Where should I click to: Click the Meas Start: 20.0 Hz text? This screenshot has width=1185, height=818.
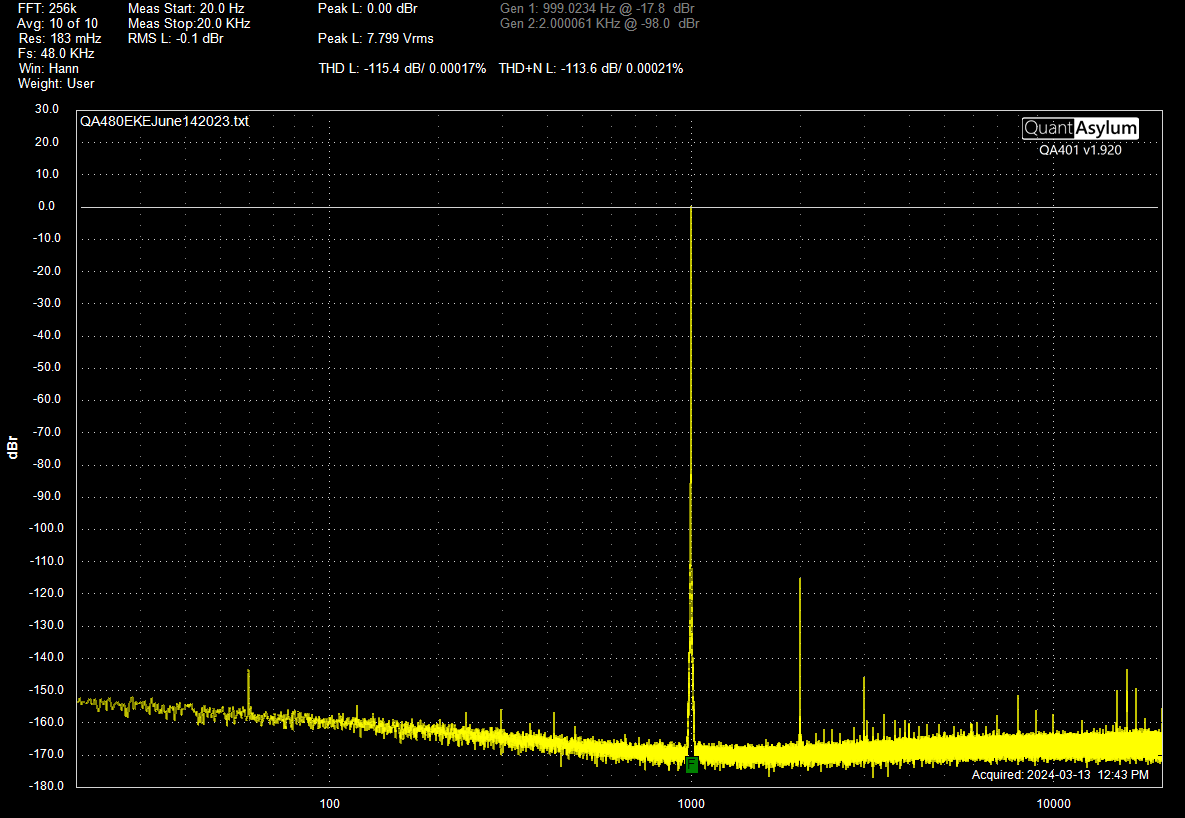coord(186,8)
